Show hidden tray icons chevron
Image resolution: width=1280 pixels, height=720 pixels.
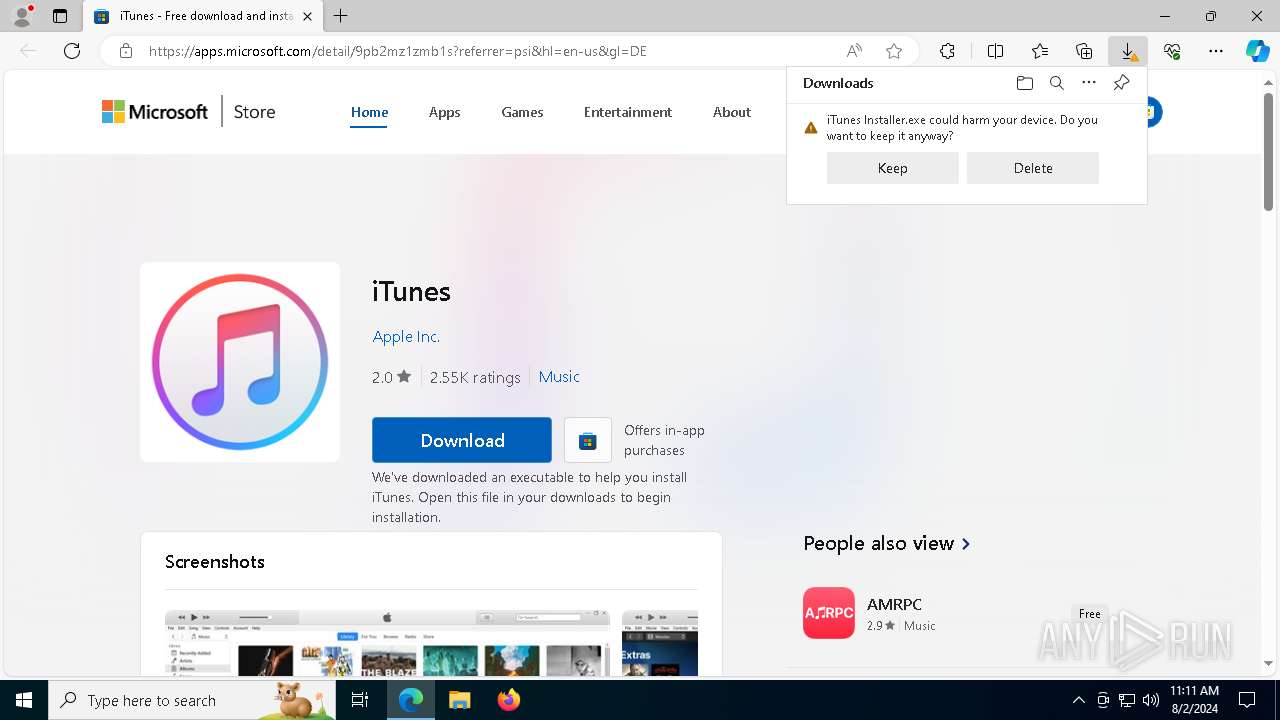[x=1078, y=700]
